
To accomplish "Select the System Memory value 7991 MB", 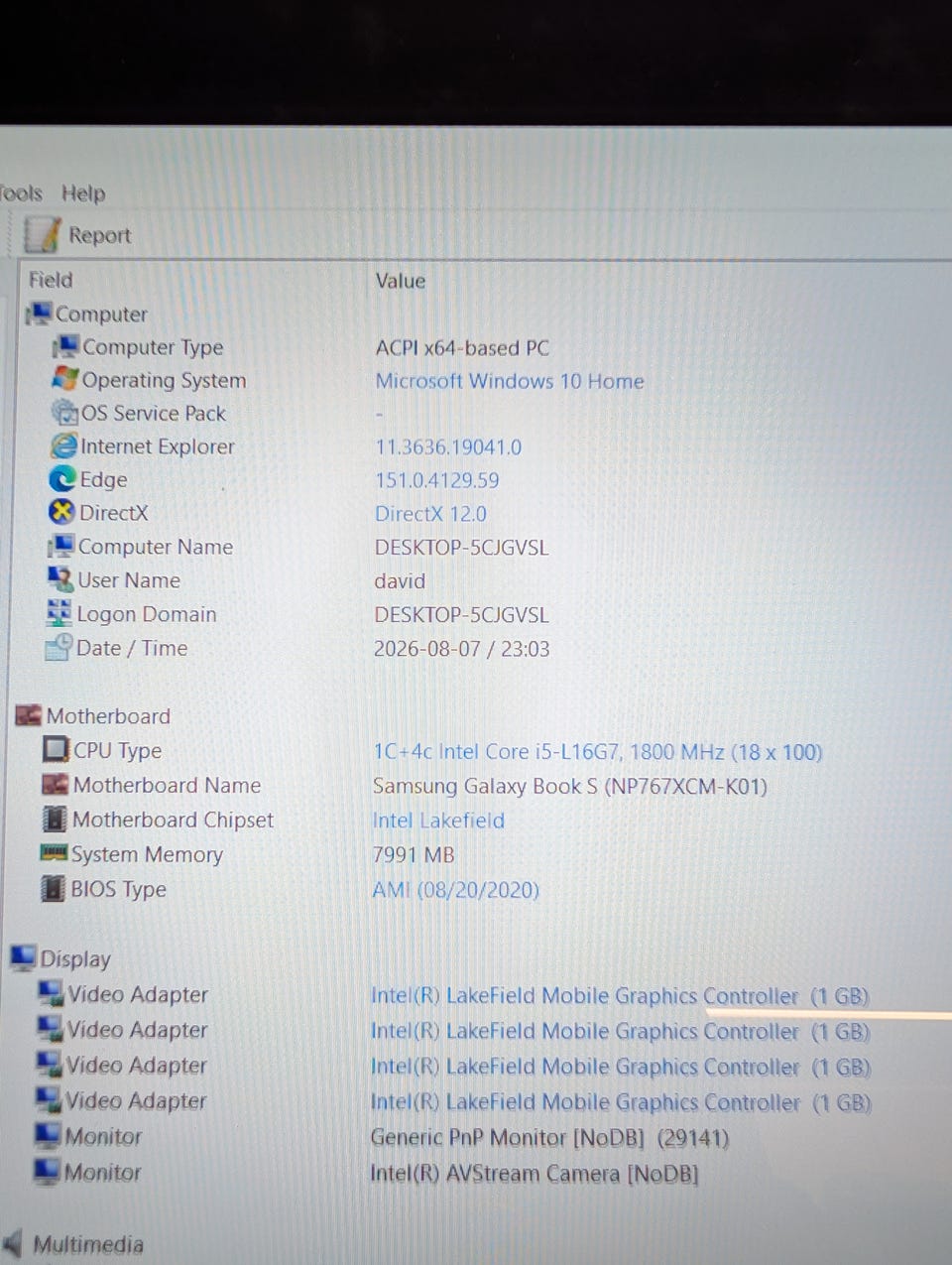I will click(413, 854).
